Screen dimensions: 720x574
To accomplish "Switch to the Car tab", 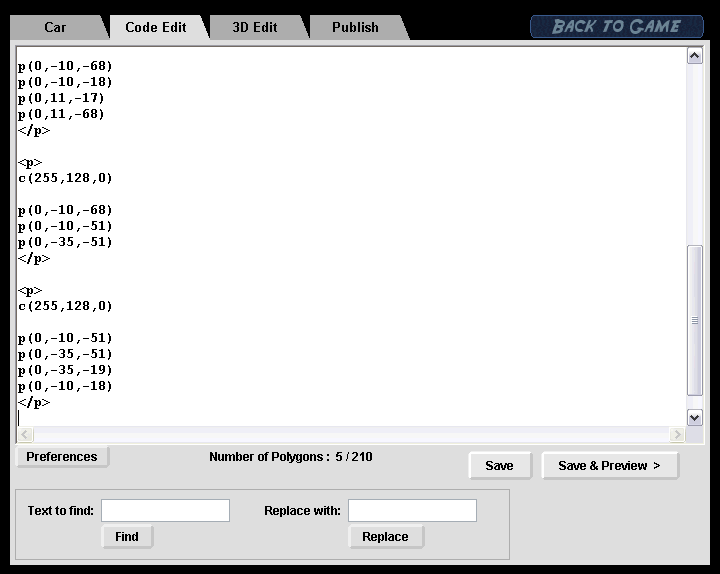I will (55, 27).
